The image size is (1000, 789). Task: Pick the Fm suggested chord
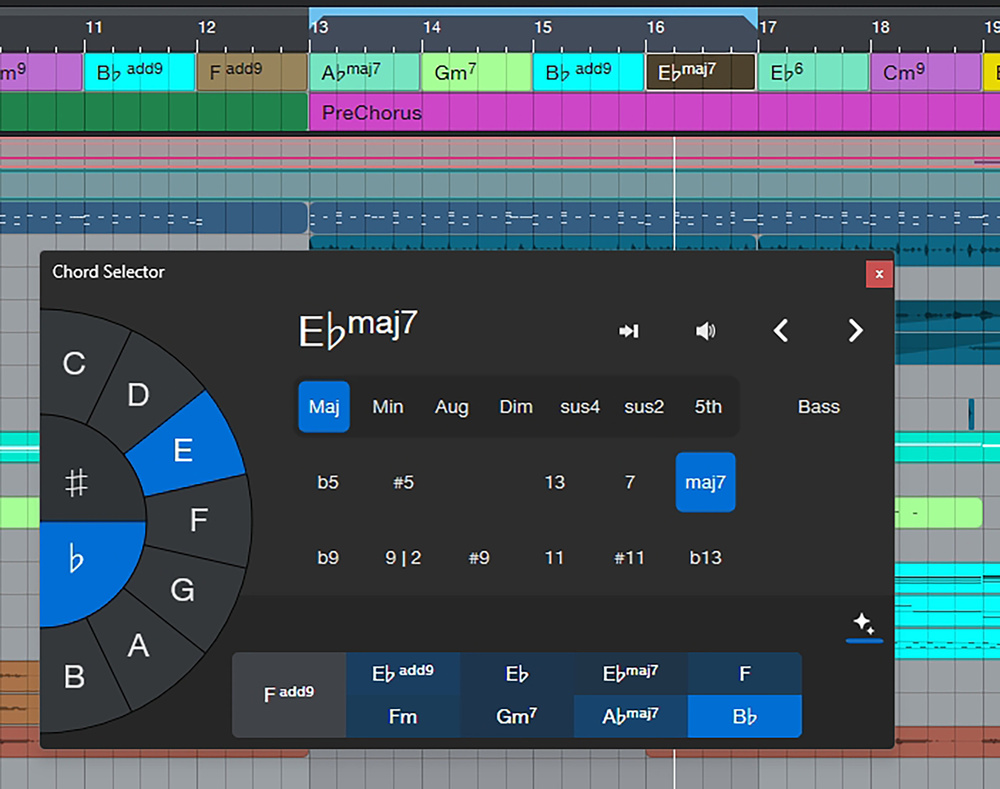[x=402, y=717]
